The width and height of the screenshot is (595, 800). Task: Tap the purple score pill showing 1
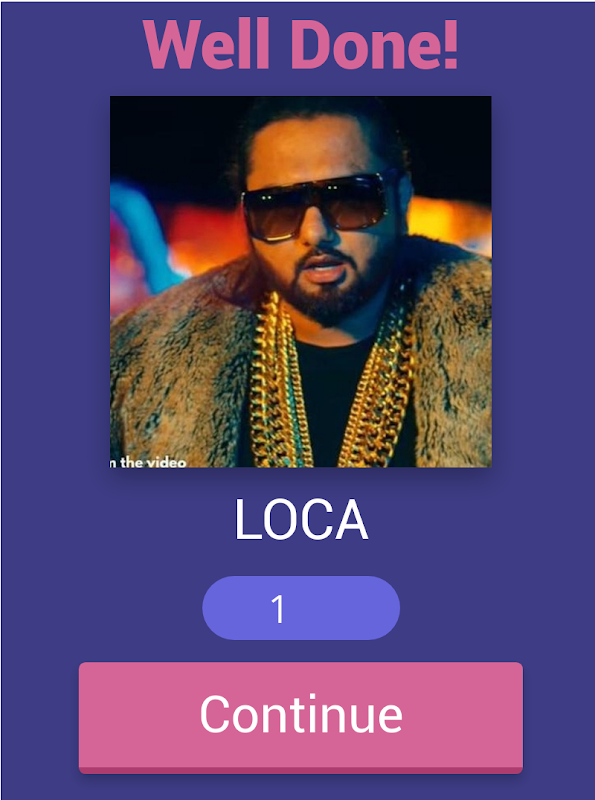(x=301, y=608)
